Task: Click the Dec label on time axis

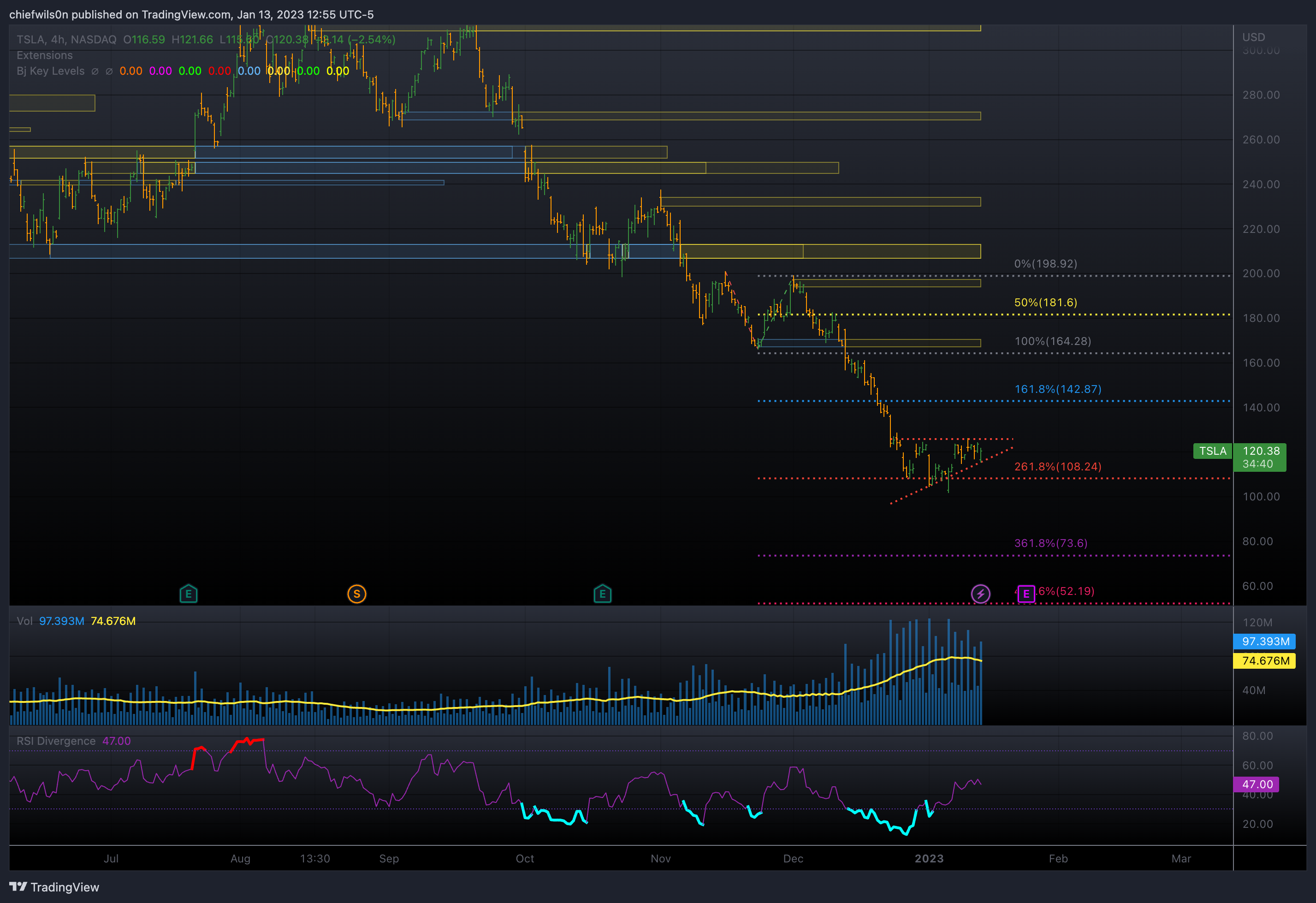Action: pyautogui.click(x=793, y=858)
